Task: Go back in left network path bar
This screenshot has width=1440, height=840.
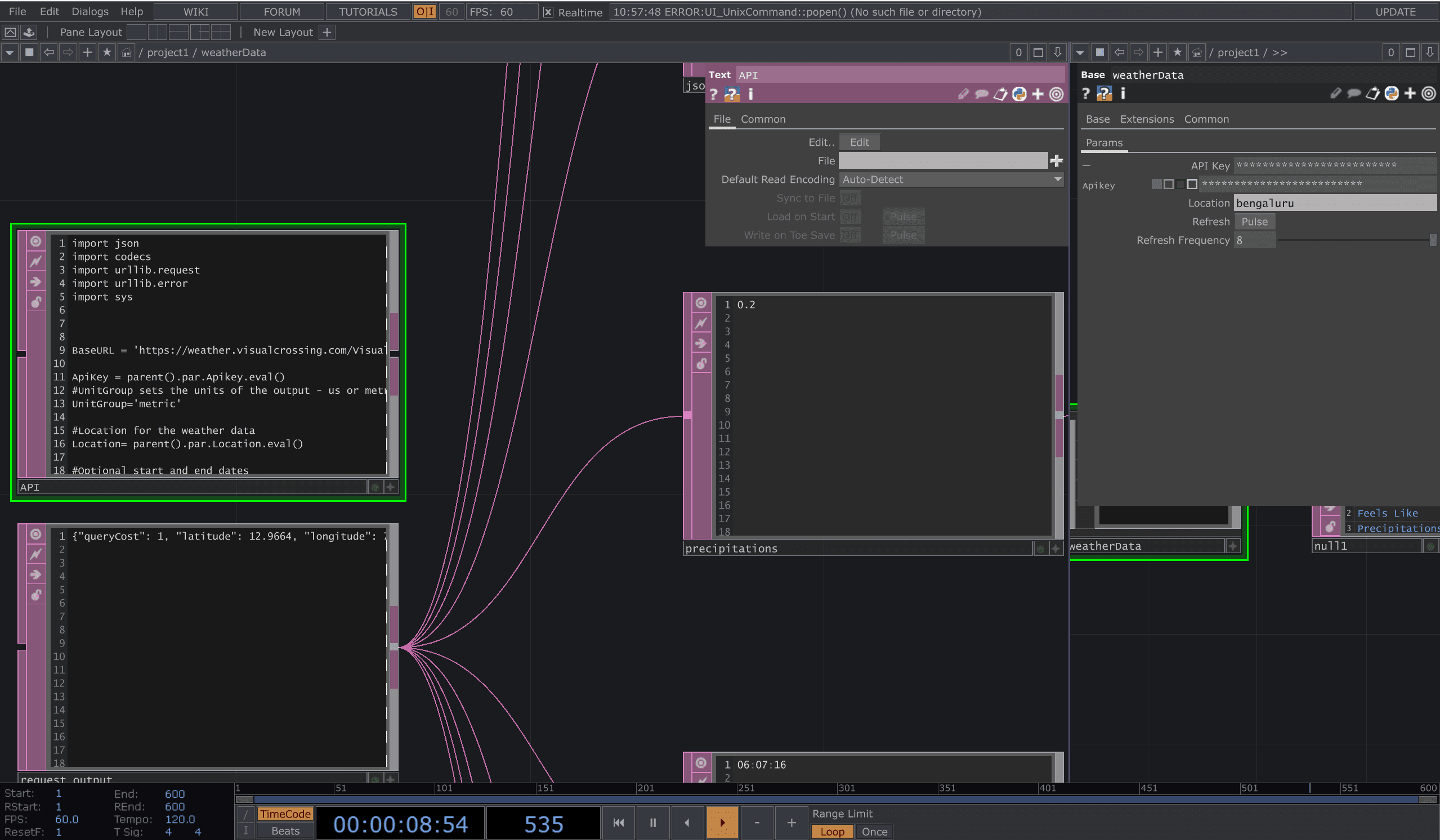Action: [x=49, y=52]
